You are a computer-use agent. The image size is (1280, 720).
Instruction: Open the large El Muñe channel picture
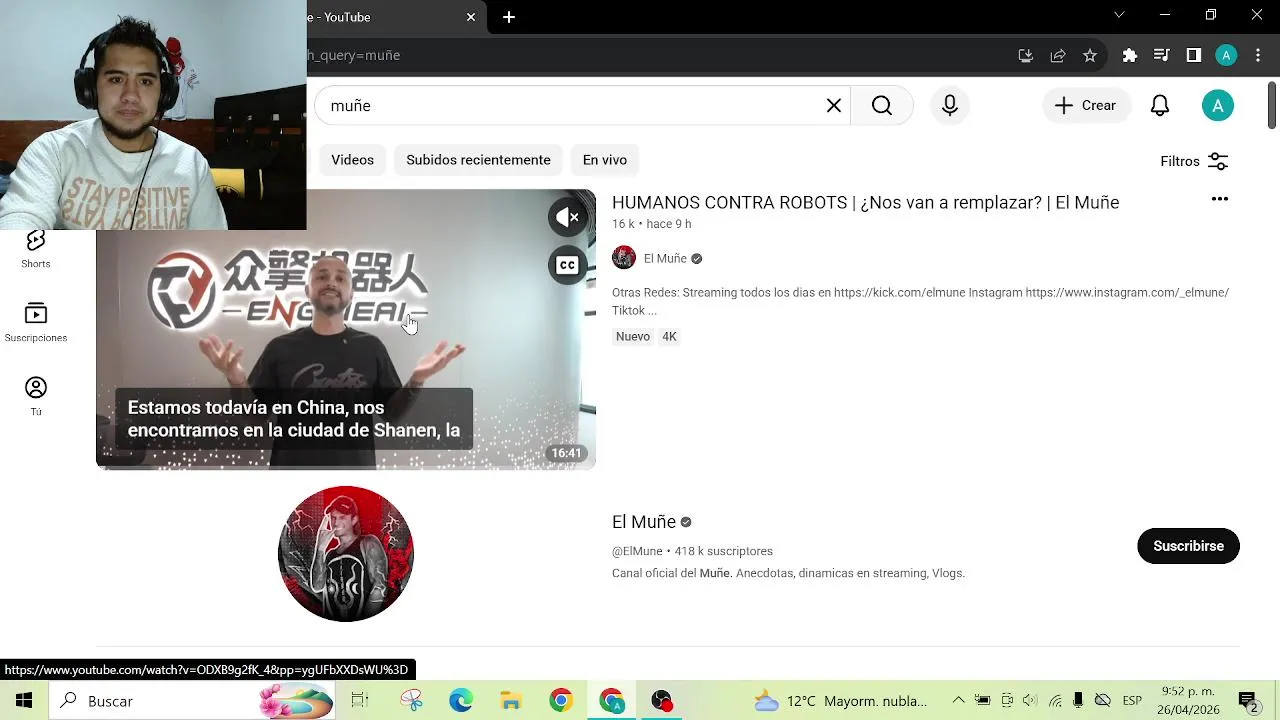[346, 554]
